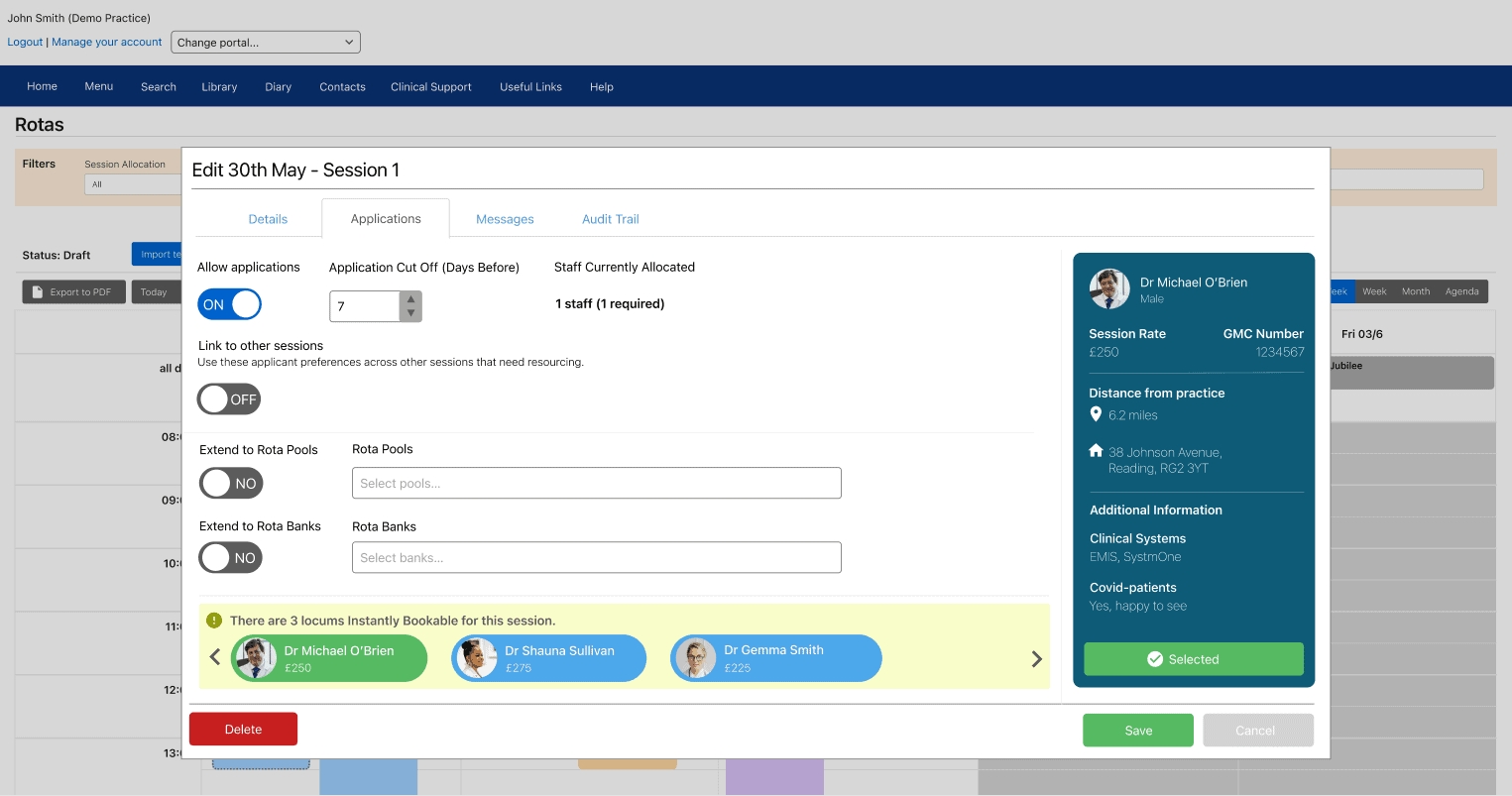Turn off the Allow applications toggle
The image size is (1512, 796).
[x=229, y=304]
